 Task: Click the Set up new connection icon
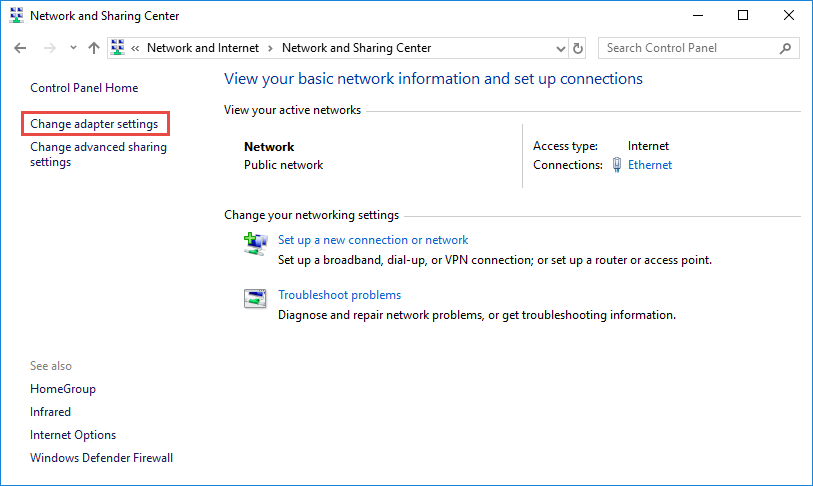255,242
